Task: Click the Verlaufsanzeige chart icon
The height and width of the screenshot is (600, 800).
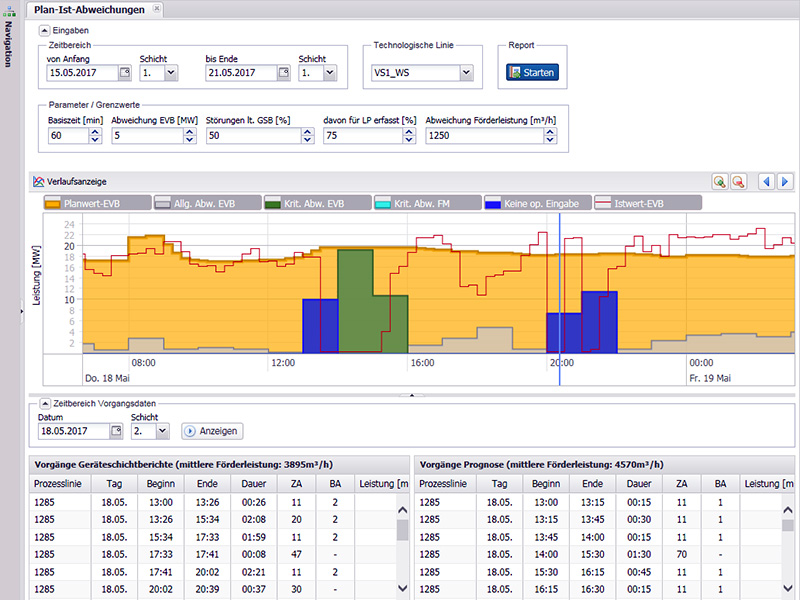Action: click(39, 182)
